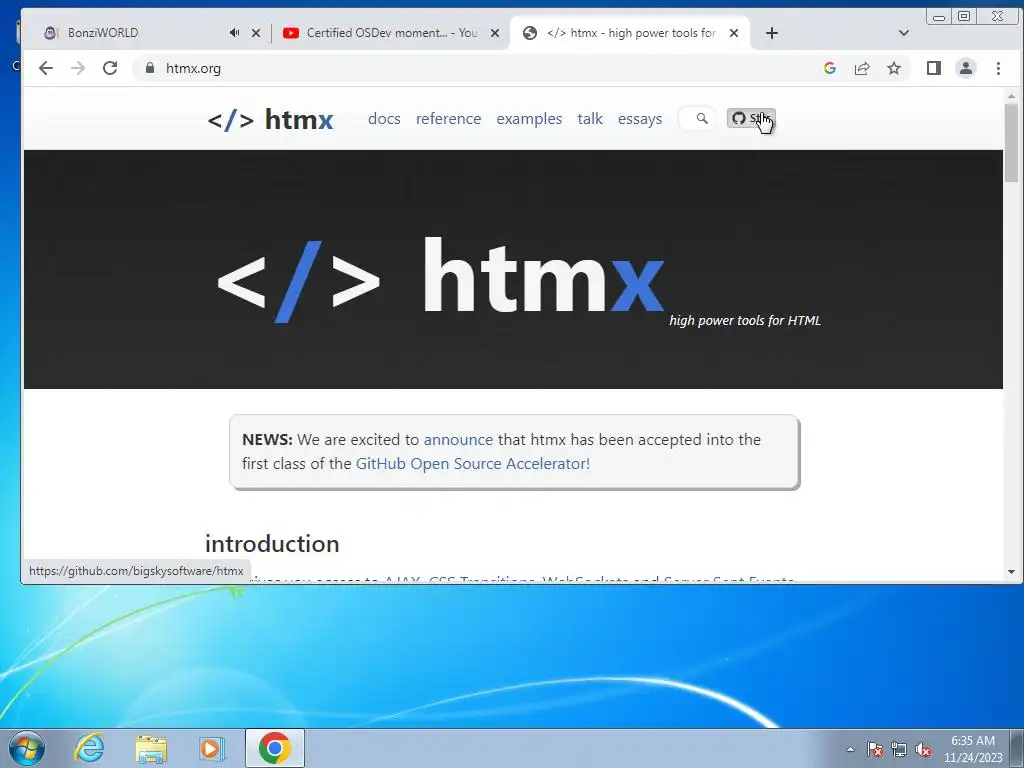
Task: Open the taskbar clock showing 6:35 AM
Action: [x=972, y=749]
